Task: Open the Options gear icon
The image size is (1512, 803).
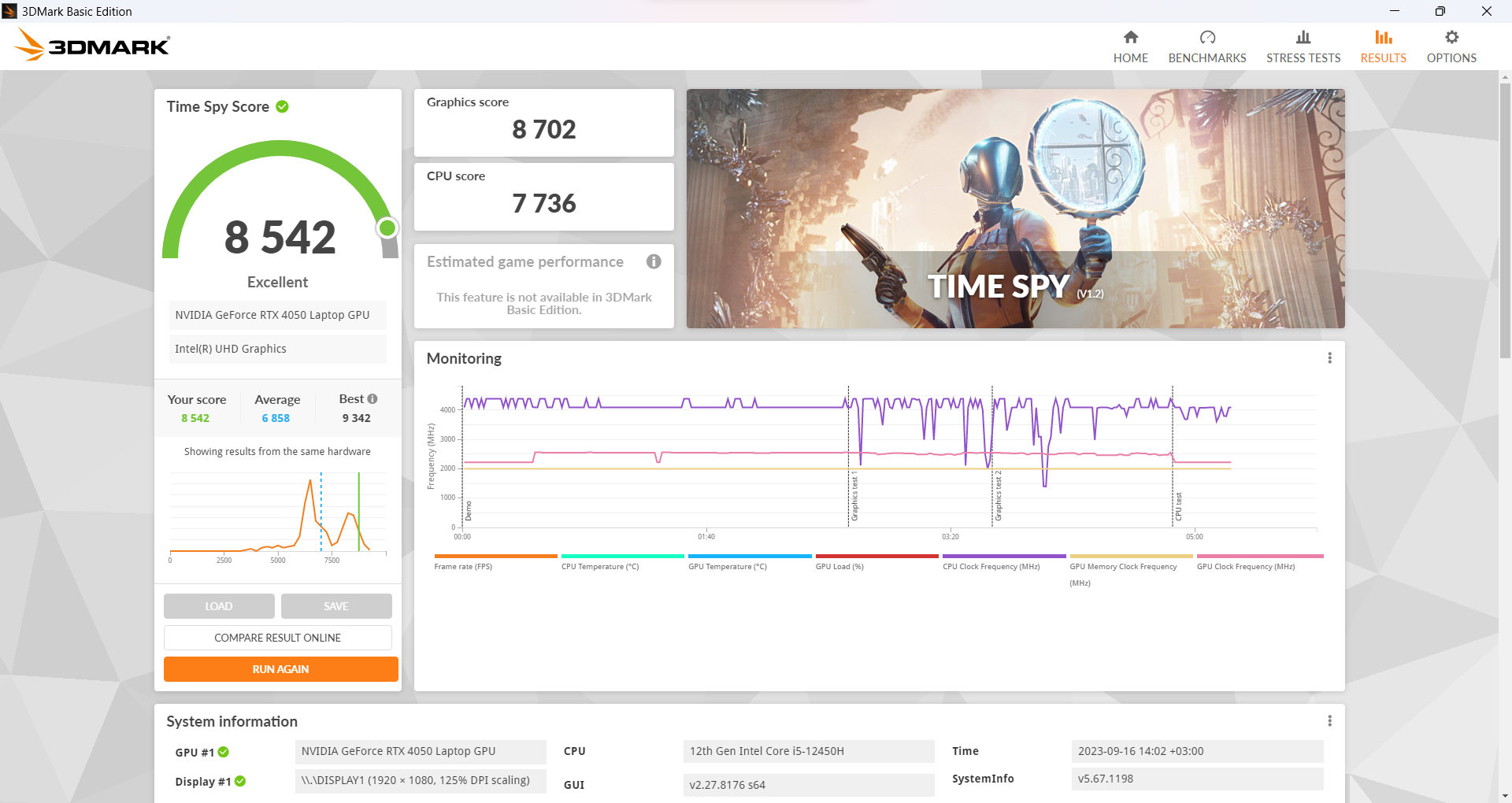Action: tap(1451, 37)
